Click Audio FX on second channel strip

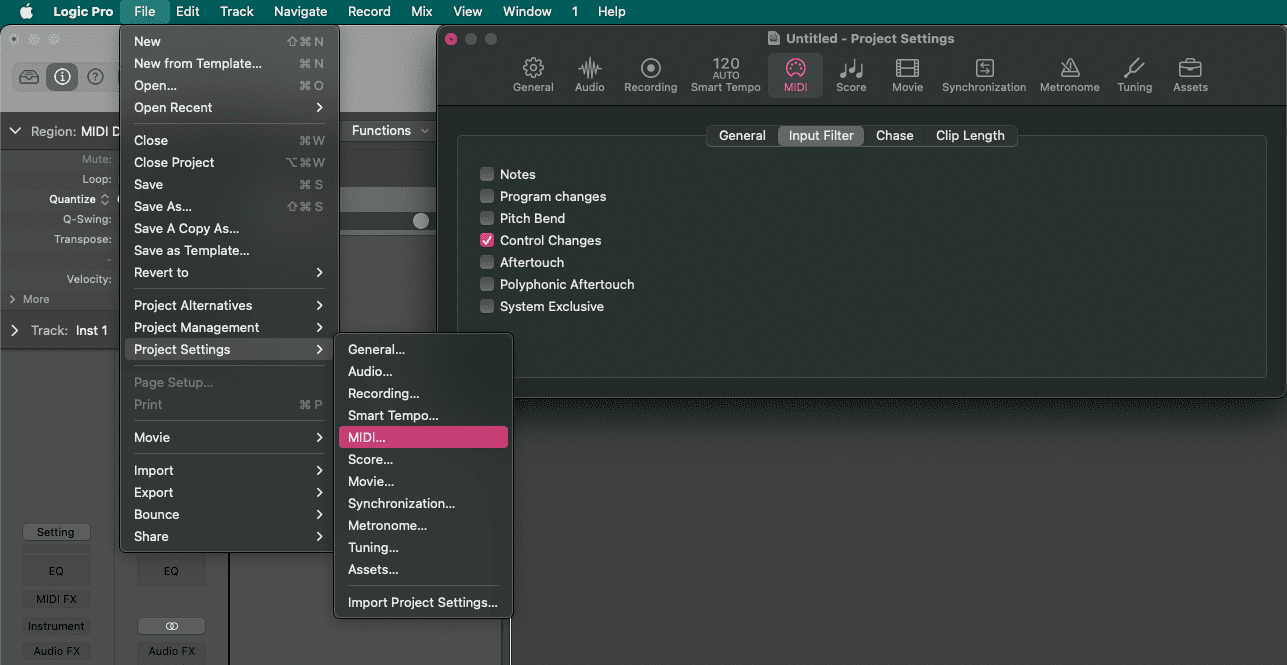click(x=171, y=651)
